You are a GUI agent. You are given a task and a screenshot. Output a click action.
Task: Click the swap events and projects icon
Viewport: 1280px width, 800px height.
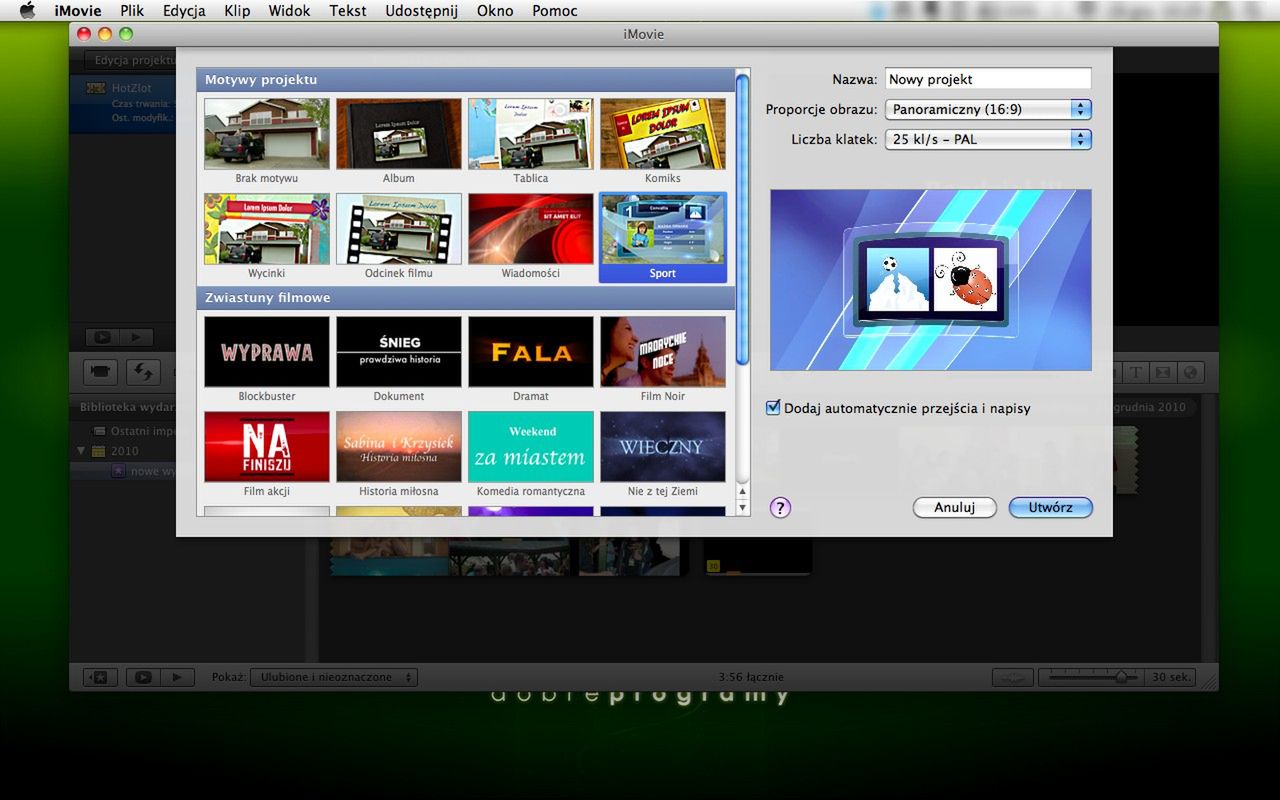point(143,372)
